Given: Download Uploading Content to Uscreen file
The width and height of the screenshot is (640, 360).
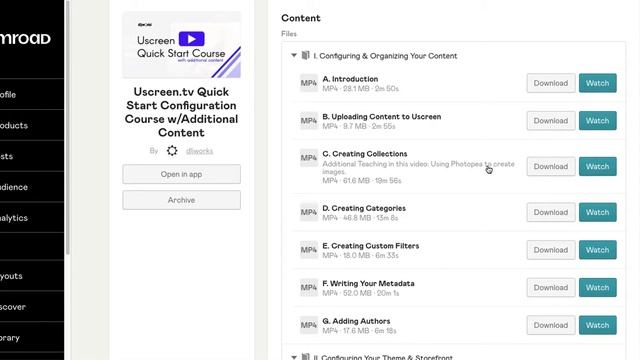Looking at the screenshot, I should coord(551,121).
